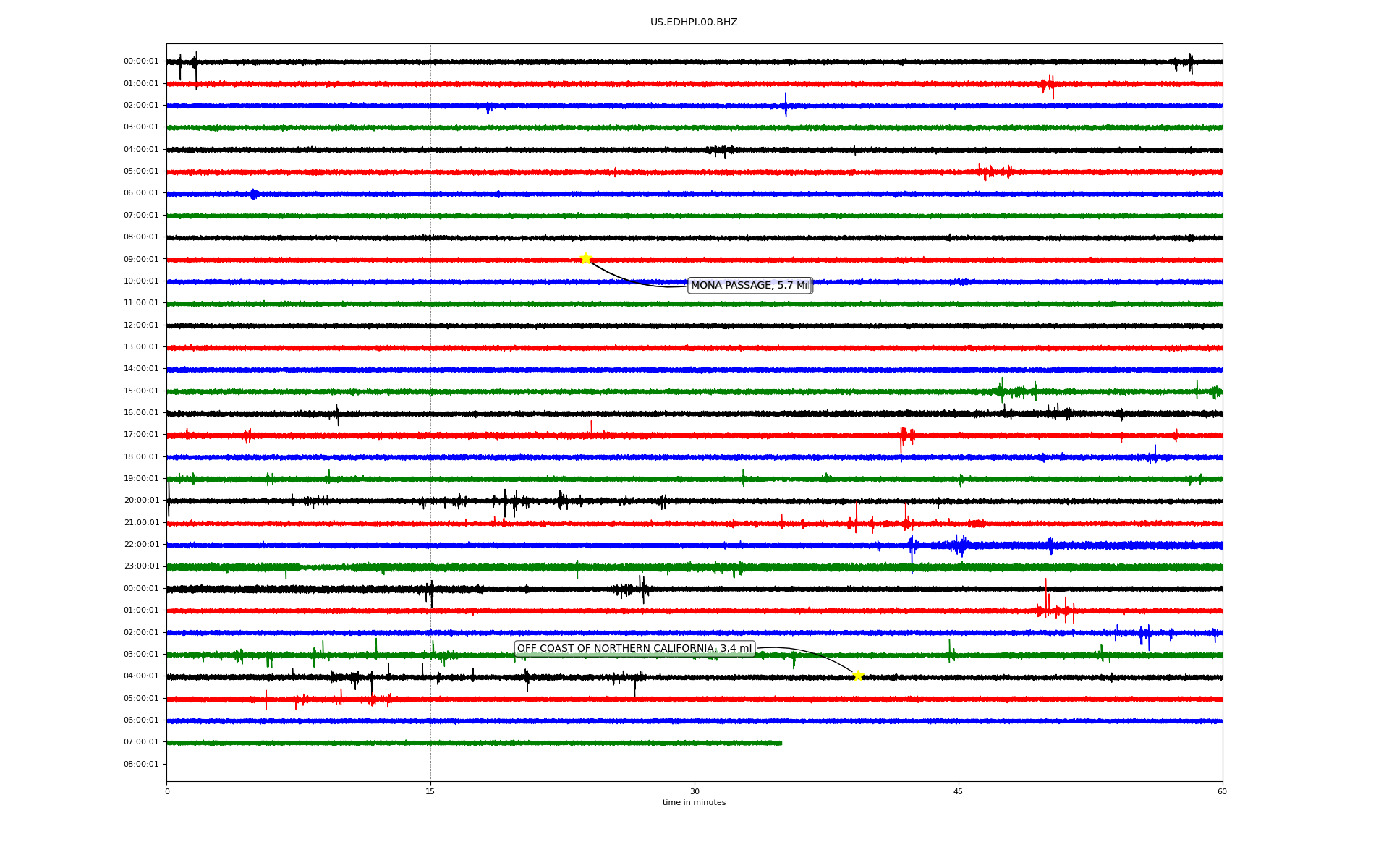Click the 10:00:01 row time label

(141, 281)
